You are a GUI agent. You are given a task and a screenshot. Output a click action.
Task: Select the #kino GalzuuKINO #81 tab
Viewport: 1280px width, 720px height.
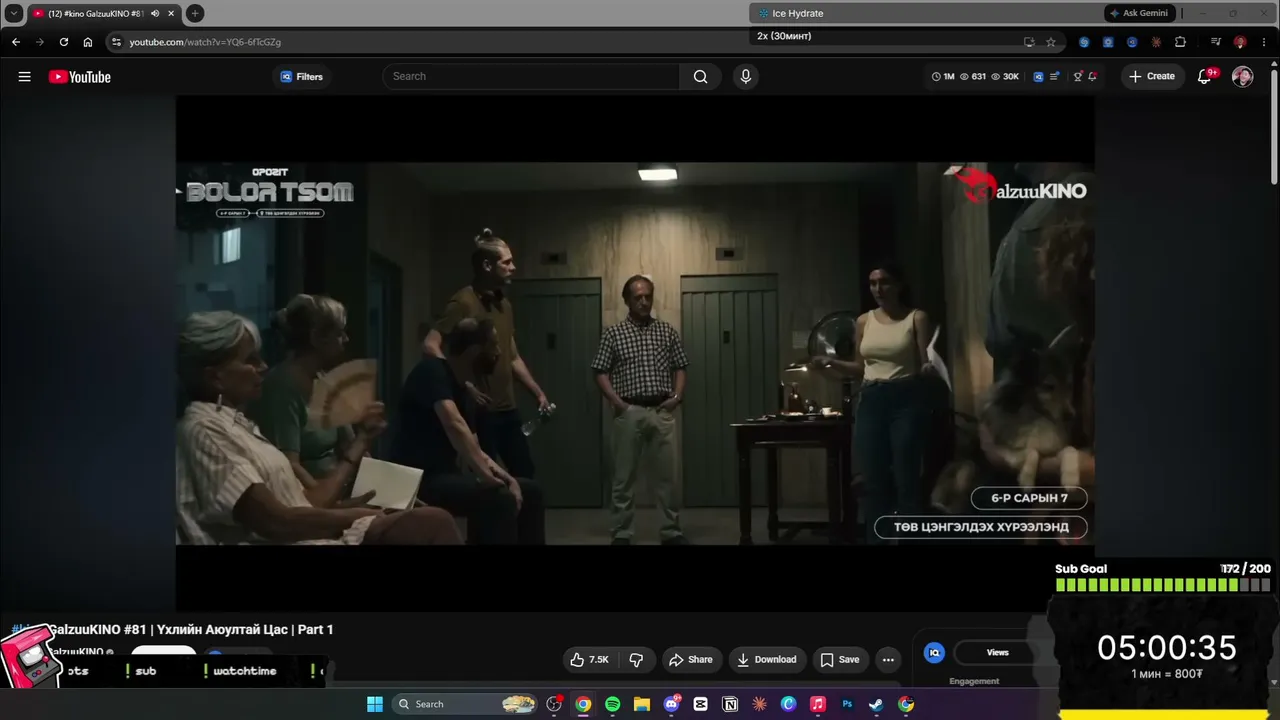[104, 13]
